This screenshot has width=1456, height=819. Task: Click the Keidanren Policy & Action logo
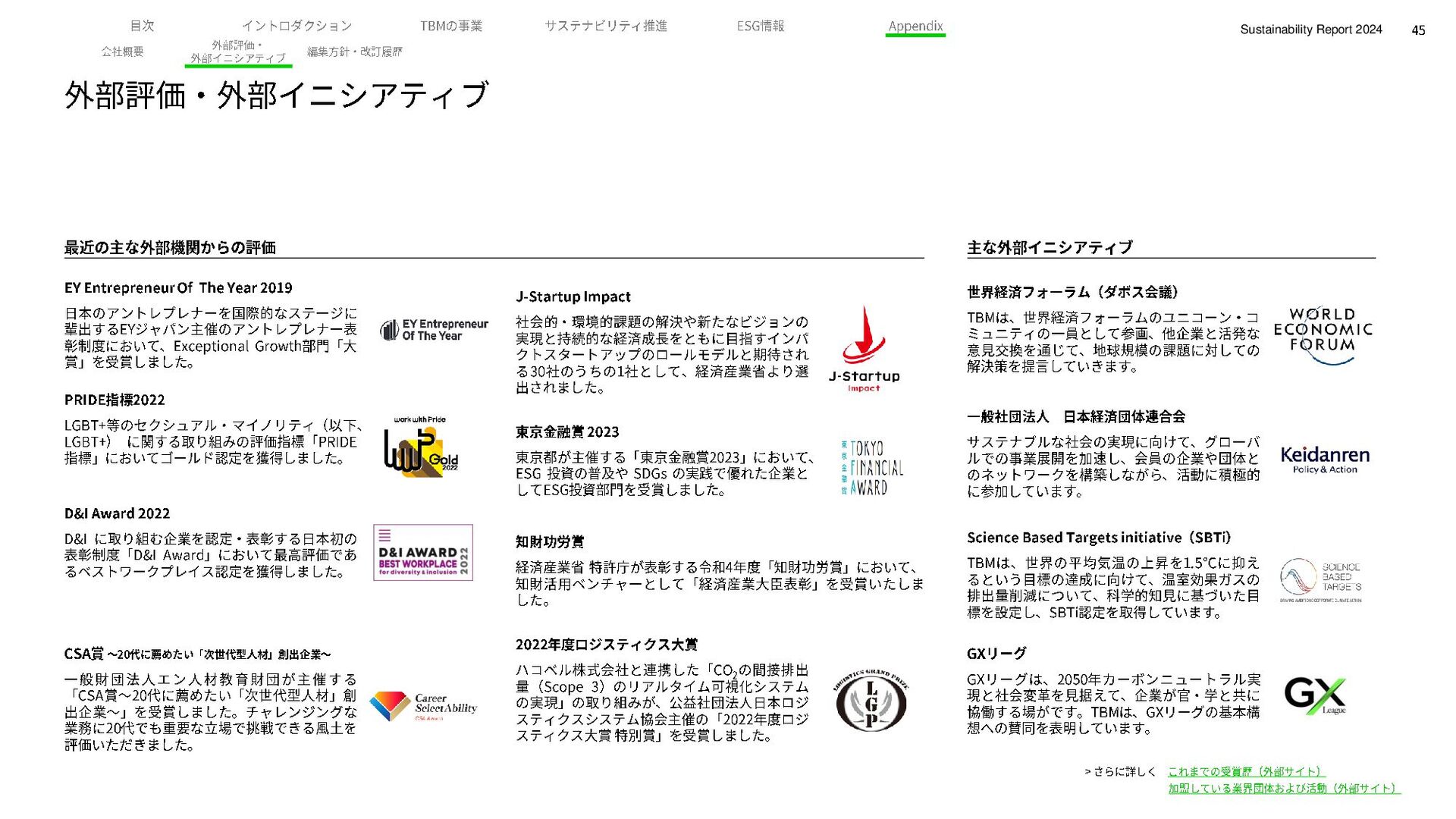[x=1324, y=460]
